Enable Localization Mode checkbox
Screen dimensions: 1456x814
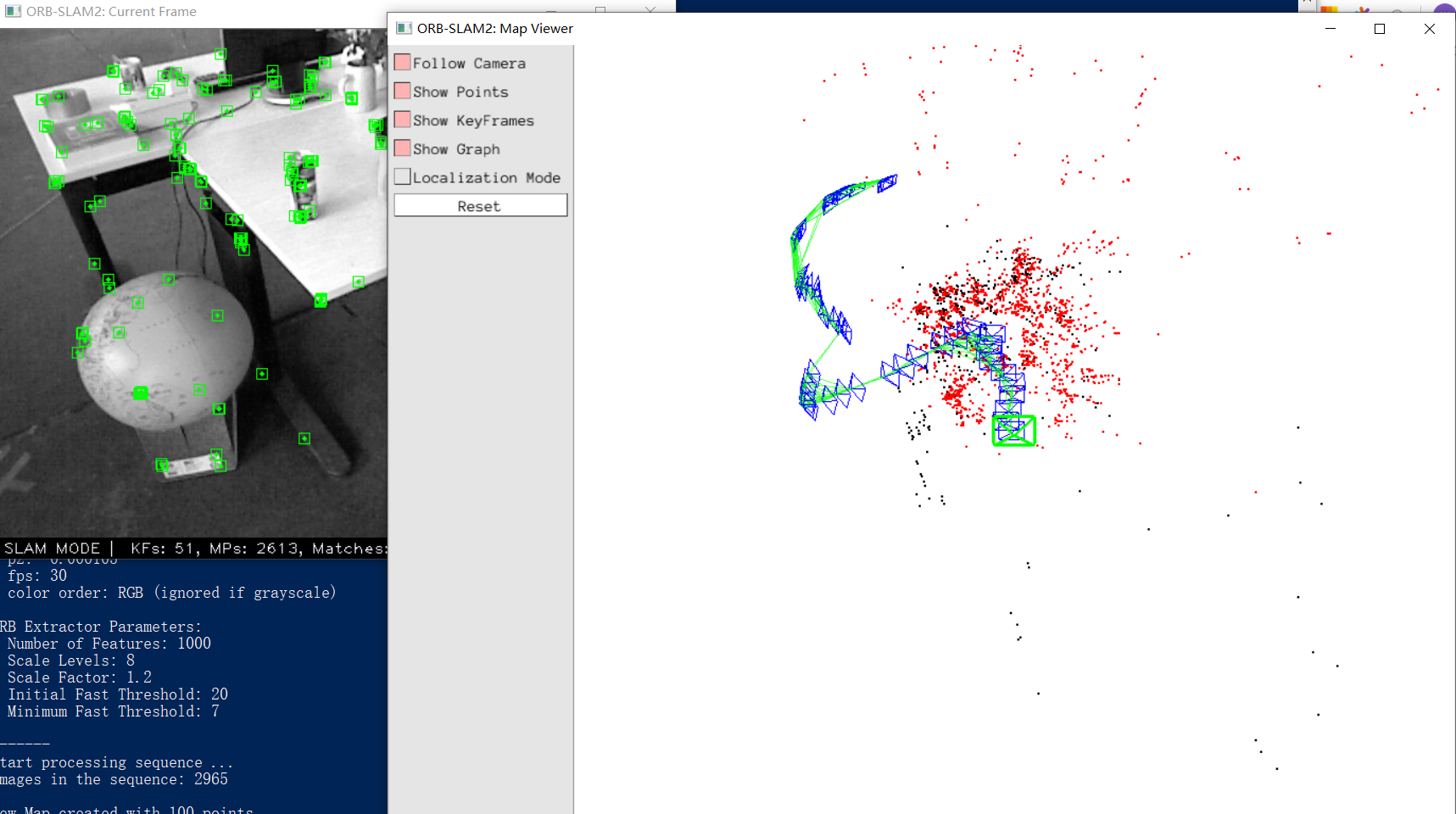(403, 177)
